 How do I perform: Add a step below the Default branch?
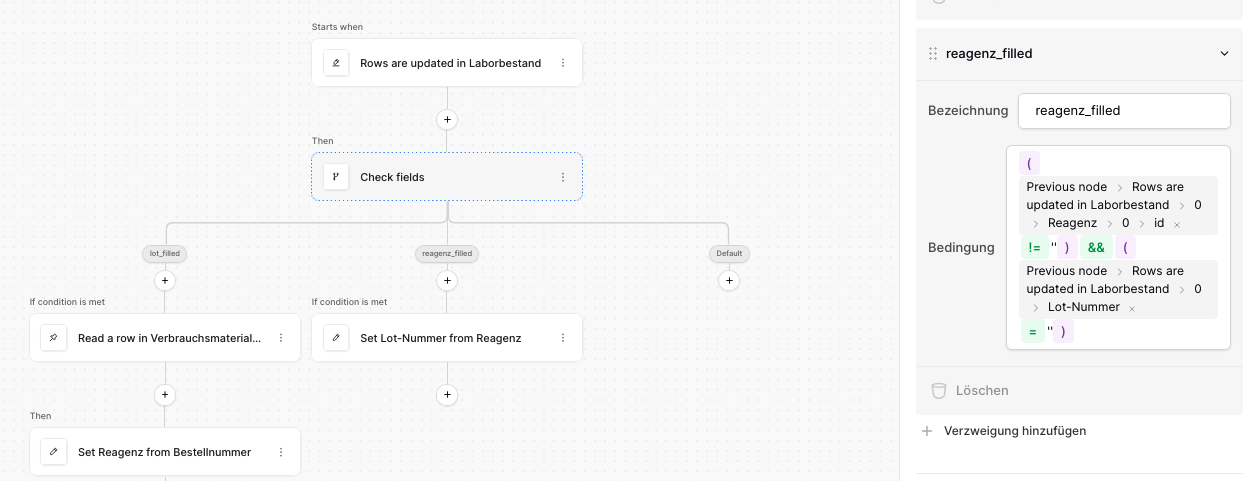click(x=729, y=281)
